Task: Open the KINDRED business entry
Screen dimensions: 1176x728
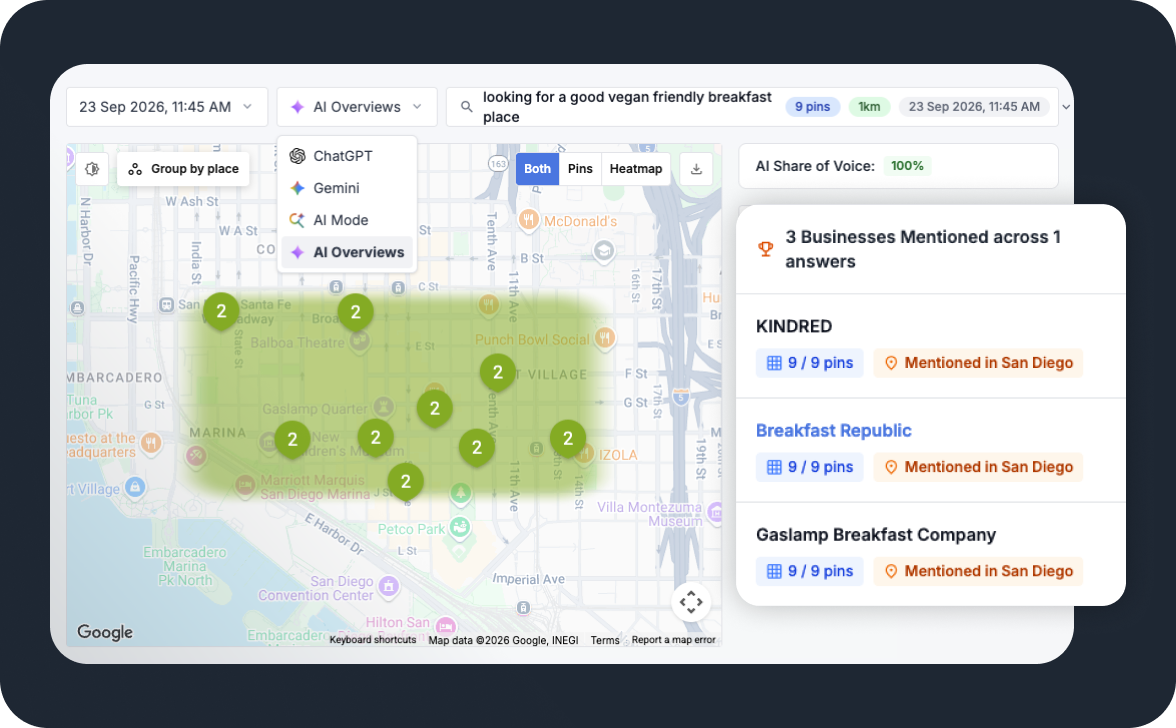Action: tap(794, 327)
